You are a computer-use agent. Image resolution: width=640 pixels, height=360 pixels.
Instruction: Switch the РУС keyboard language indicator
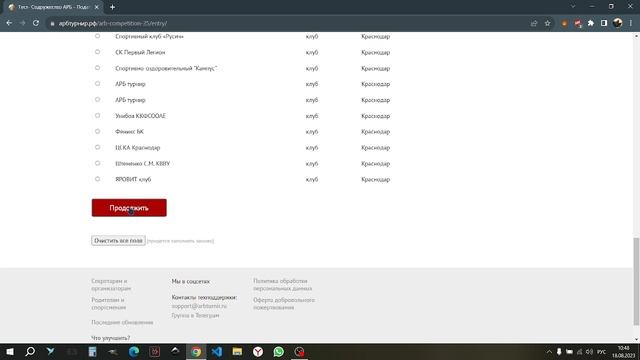pos(602,352)
